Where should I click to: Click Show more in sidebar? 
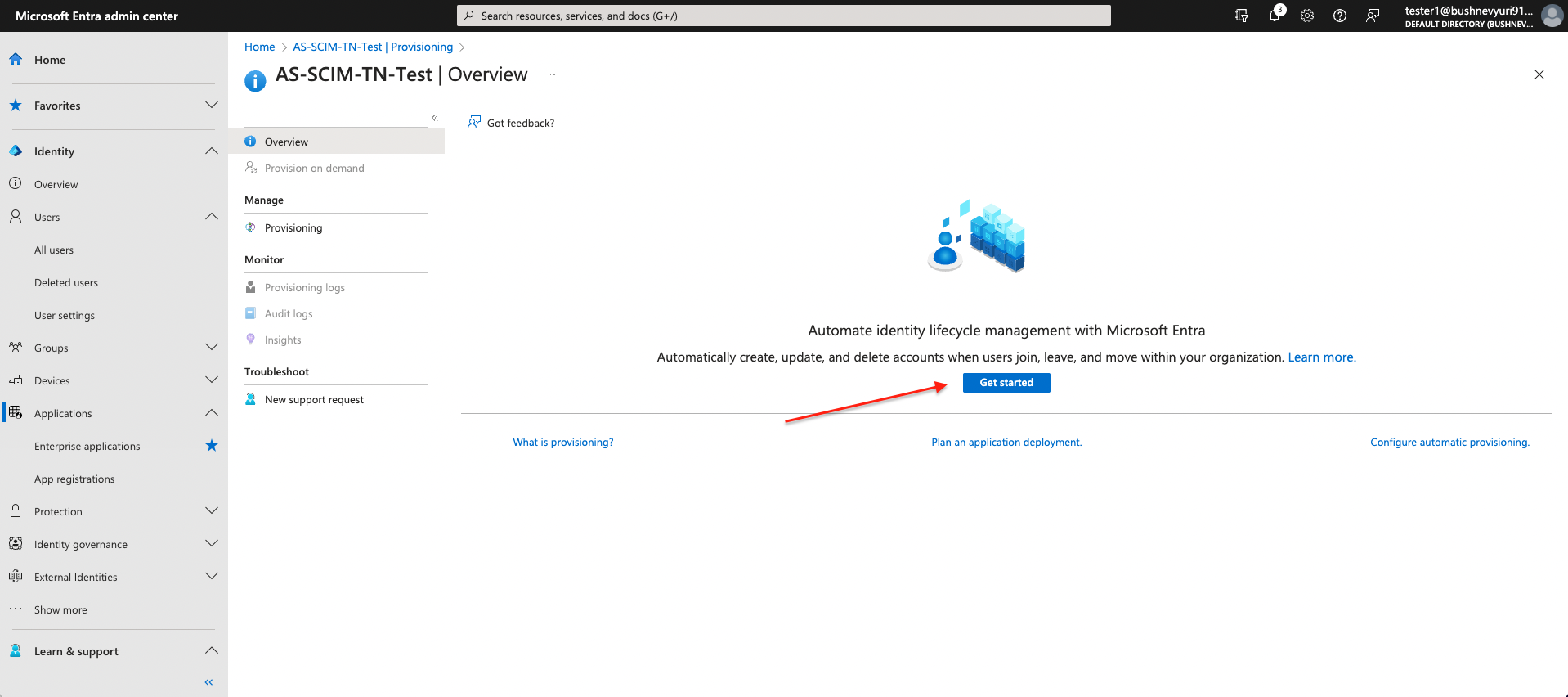coord(60,609)
